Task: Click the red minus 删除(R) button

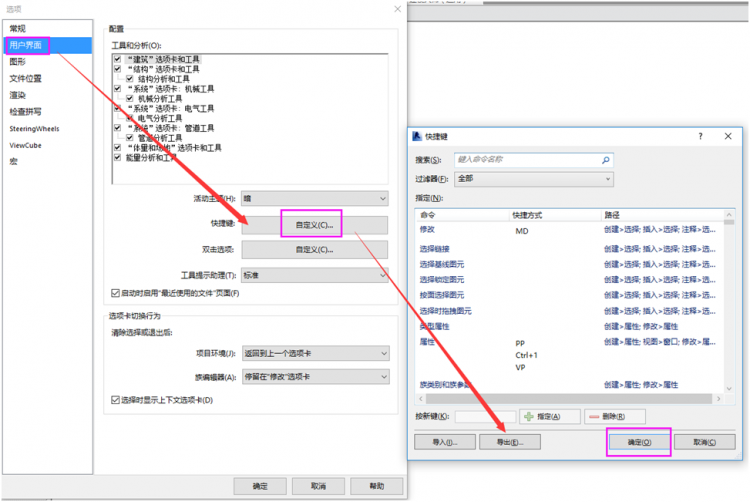Action: (x=615, y=416)
